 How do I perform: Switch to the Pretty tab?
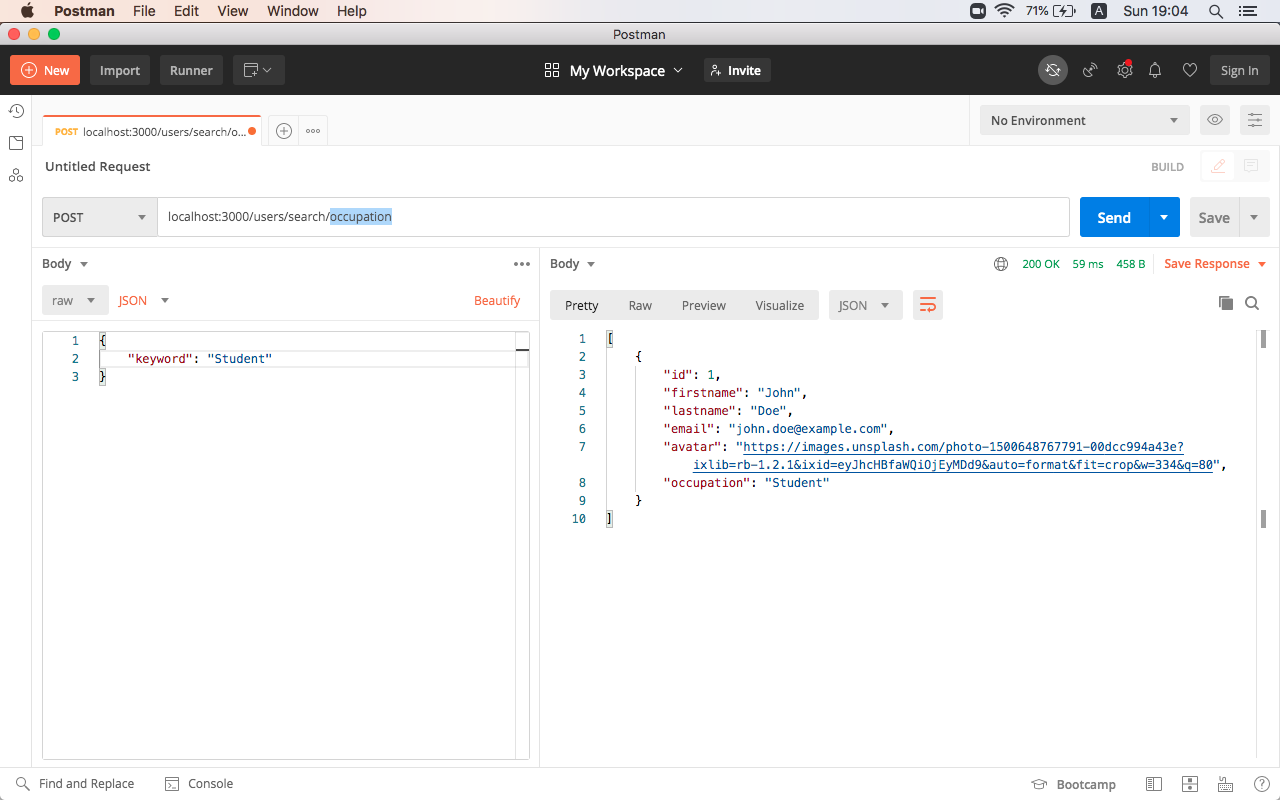pos(582,305)
